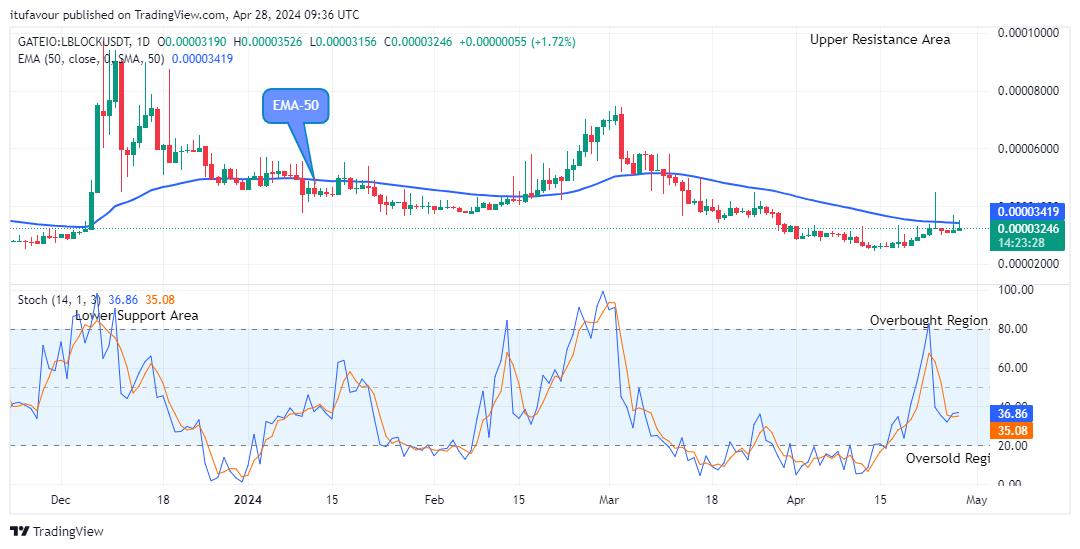1080x549 pixels.
Task: Click the Dec marker on time axis
Action: 61,500
